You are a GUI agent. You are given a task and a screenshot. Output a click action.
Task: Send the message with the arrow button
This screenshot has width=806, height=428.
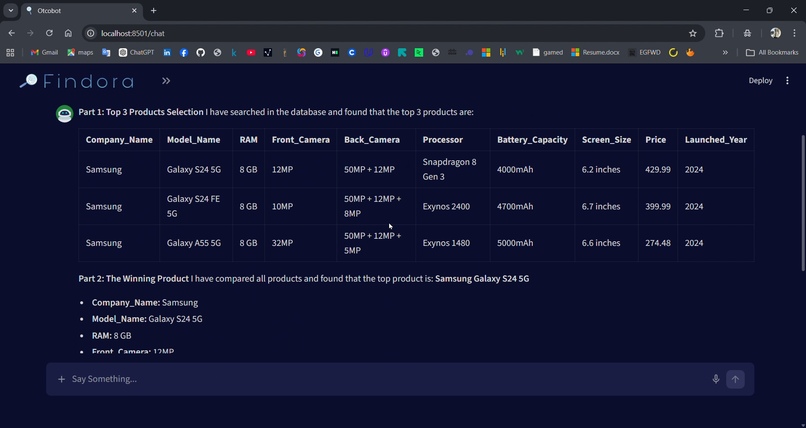(x=735, y=379)
